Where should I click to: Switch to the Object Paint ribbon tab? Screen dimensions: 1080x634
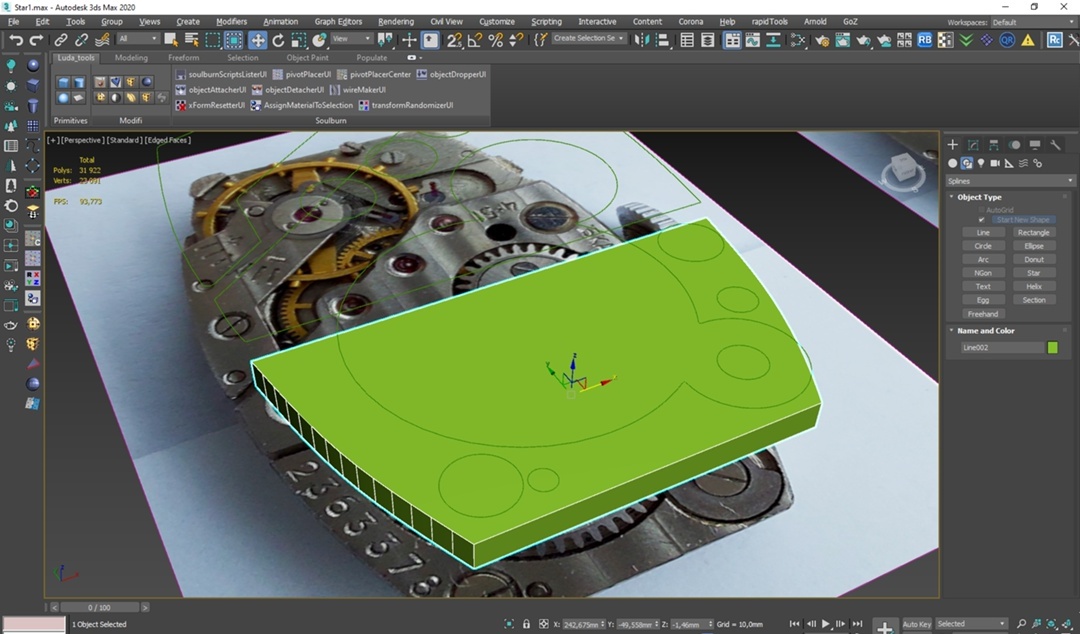(x=307, y=58)
